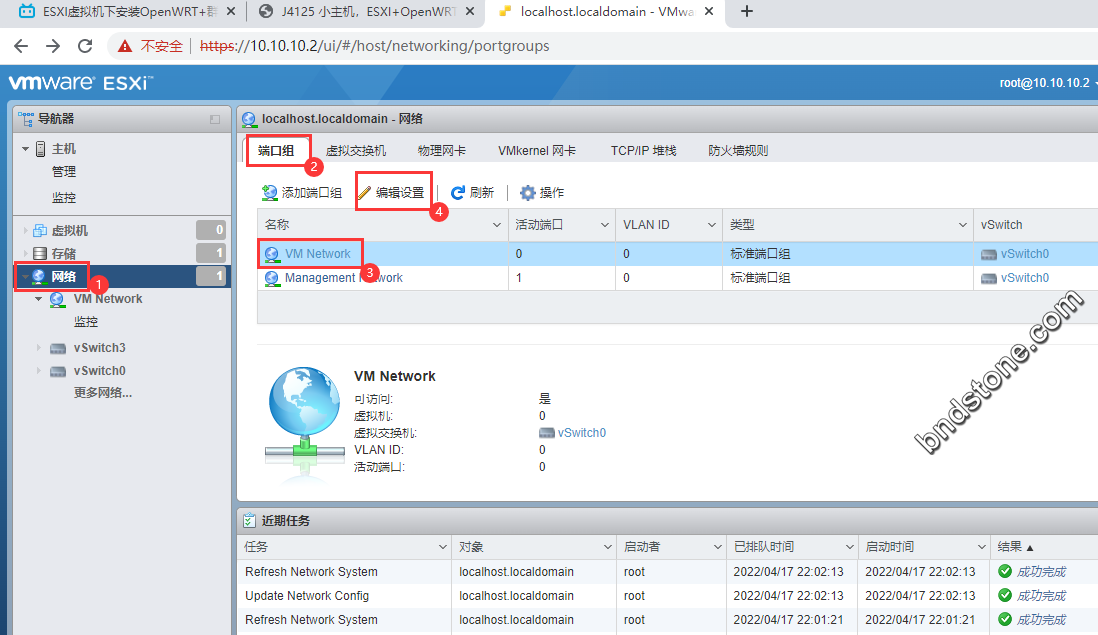Open the 操作 gear actions menu
This screenshot has height=635, width=1098.
click(x=542, y=193)
